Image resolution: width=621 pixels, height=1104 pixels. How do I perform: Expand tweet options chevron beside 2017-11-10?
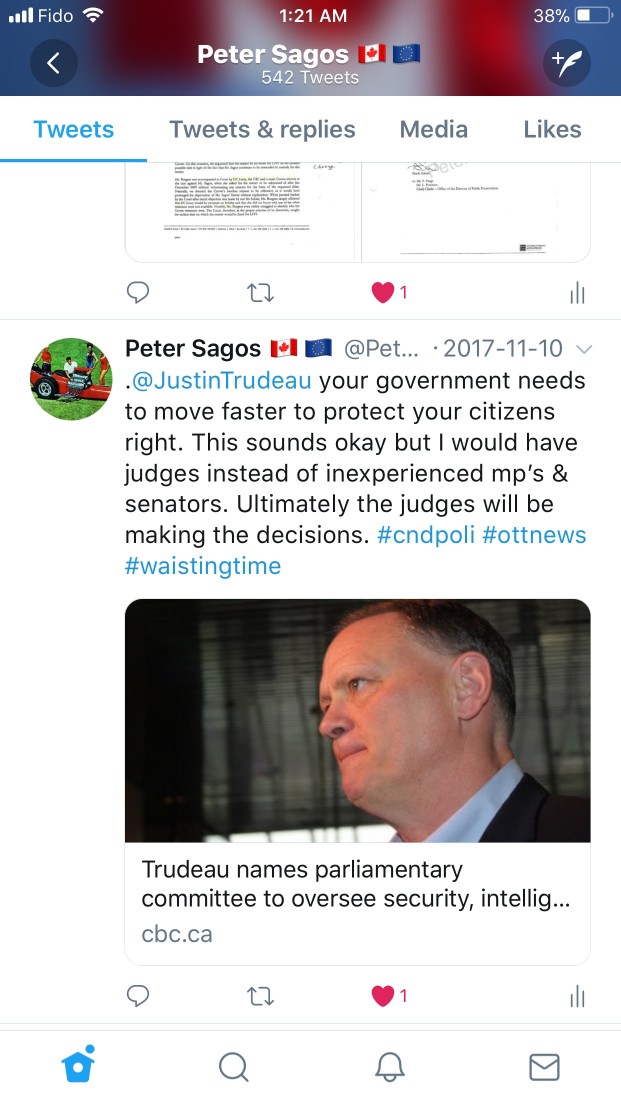tap(584, 349)
